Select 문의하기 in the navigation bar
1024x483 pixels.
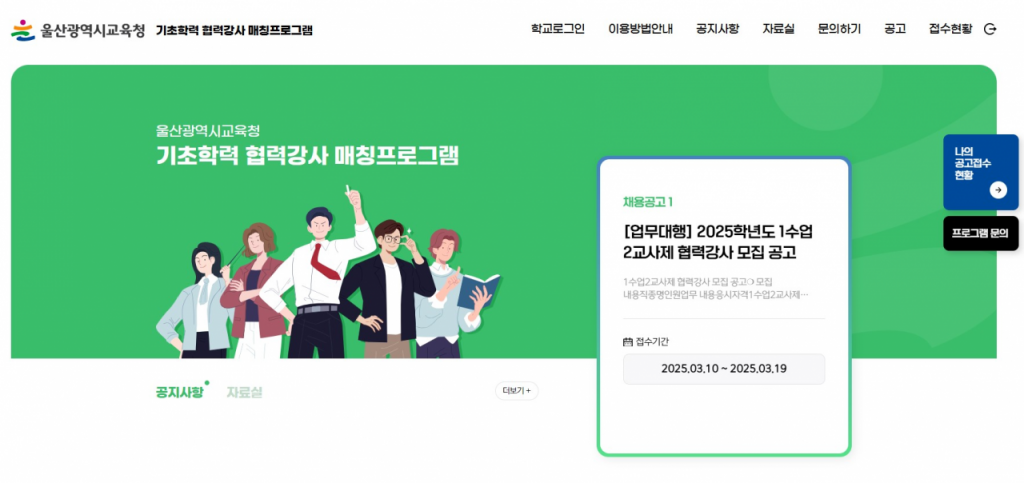[839, 29]
